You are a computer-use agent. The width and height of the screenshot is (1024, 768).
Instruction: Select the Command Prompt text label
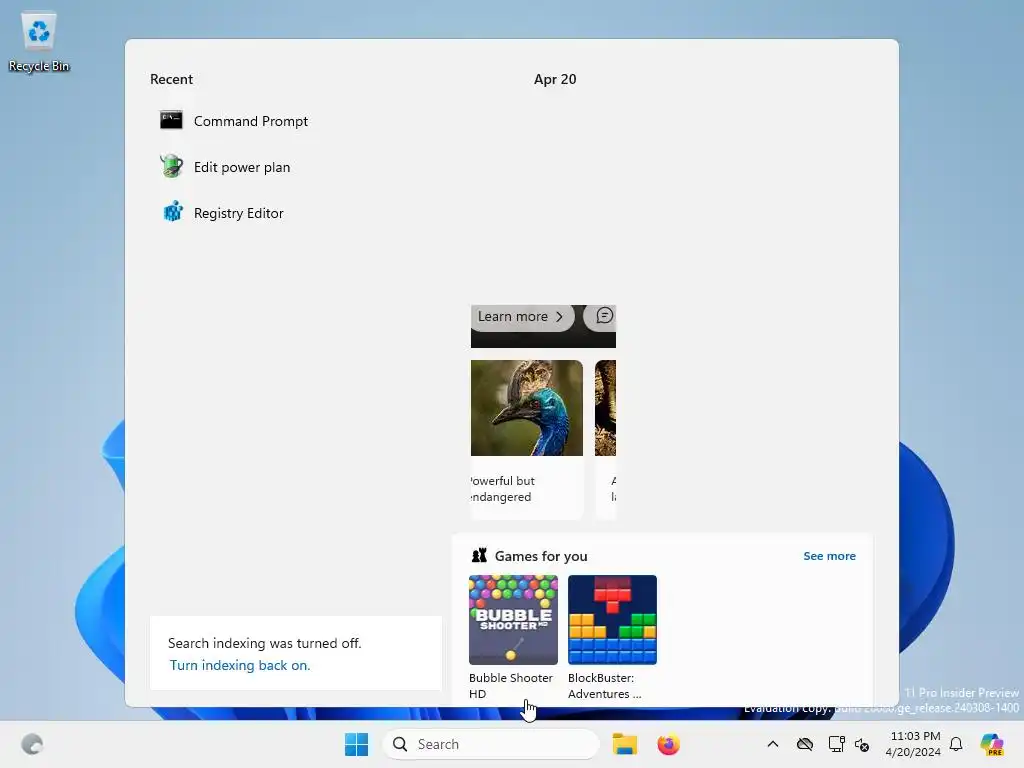251,121
